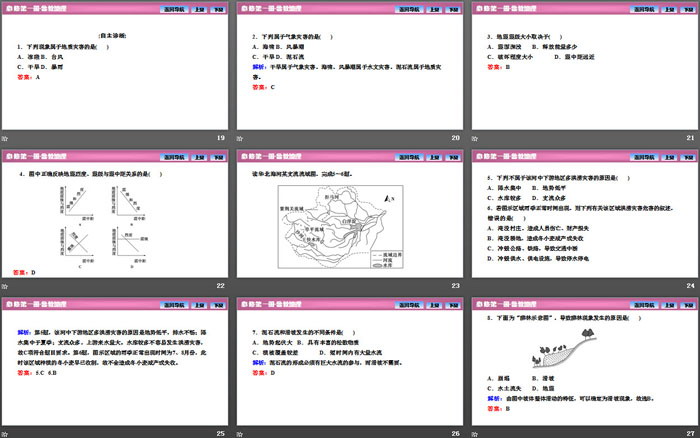The image size is (700, 438).
Task: Click the animation star icon under slide 26
Action: [x=240, y=434]
